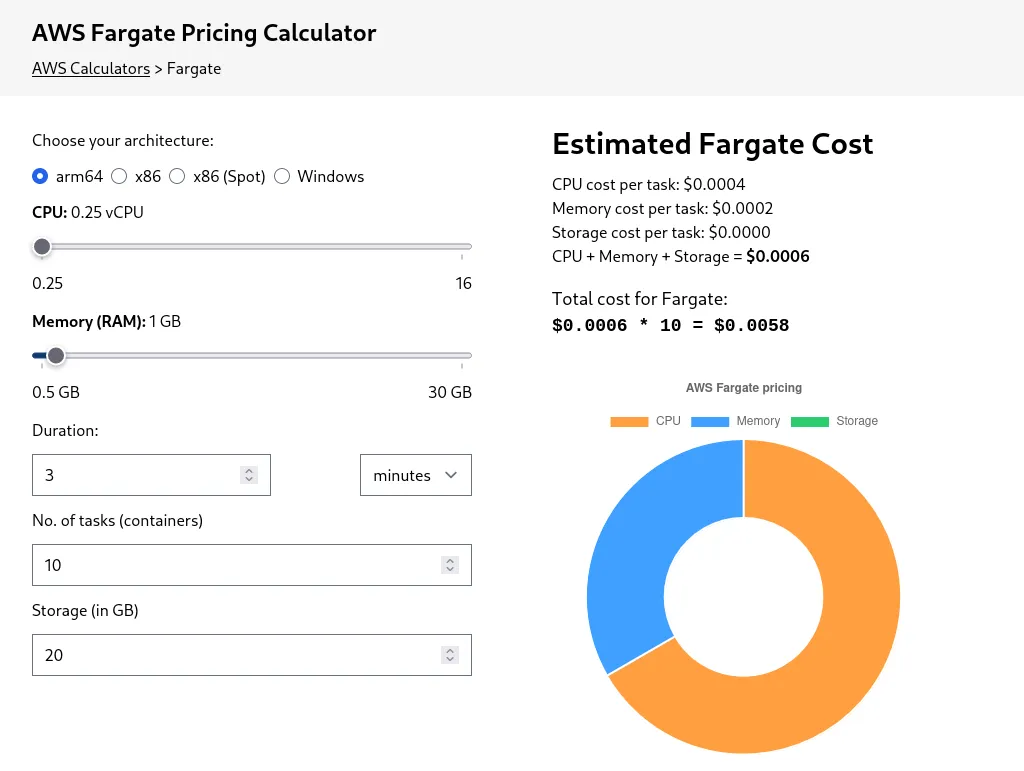Click the 'CPU + Memory + Storage = $0.0006' line
The width and height of the screenshot is (1024, 771).
(680, 257)
